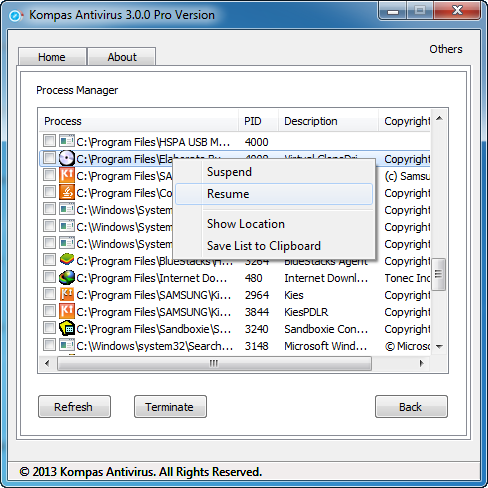The image size is (488, 488).
Task: Select C:\Windows\system32\Search... process path
Action: (154, 346)
